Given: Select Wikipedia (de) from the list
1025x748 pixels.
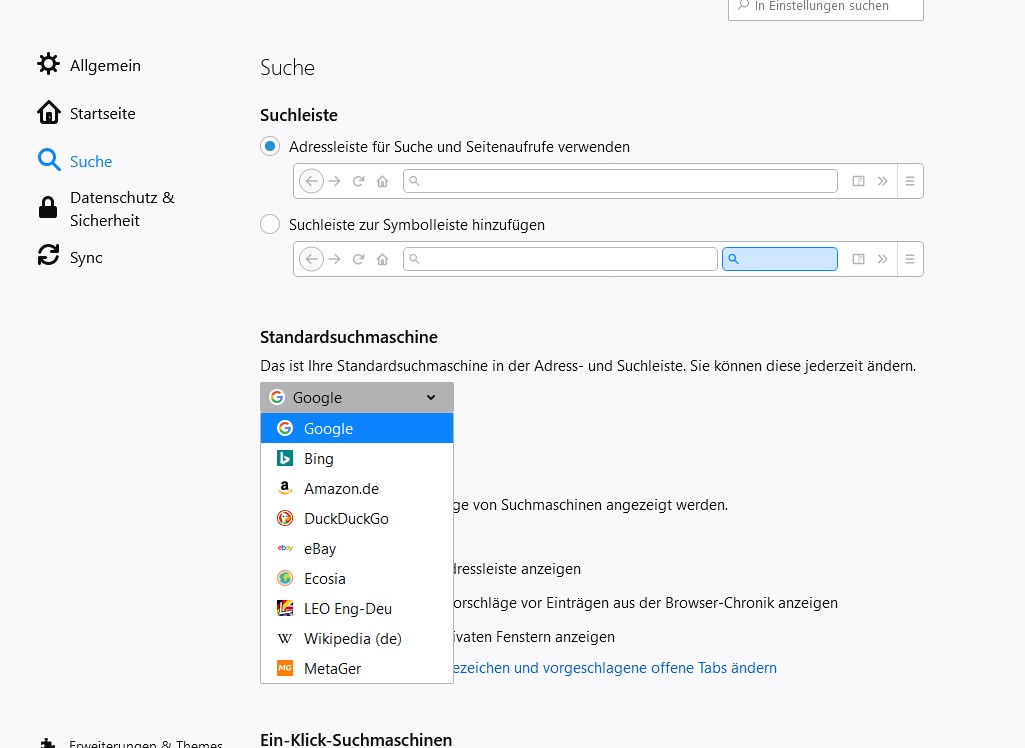Looking at the screenshot, I should pyautogui.click(x=357, y=638).
